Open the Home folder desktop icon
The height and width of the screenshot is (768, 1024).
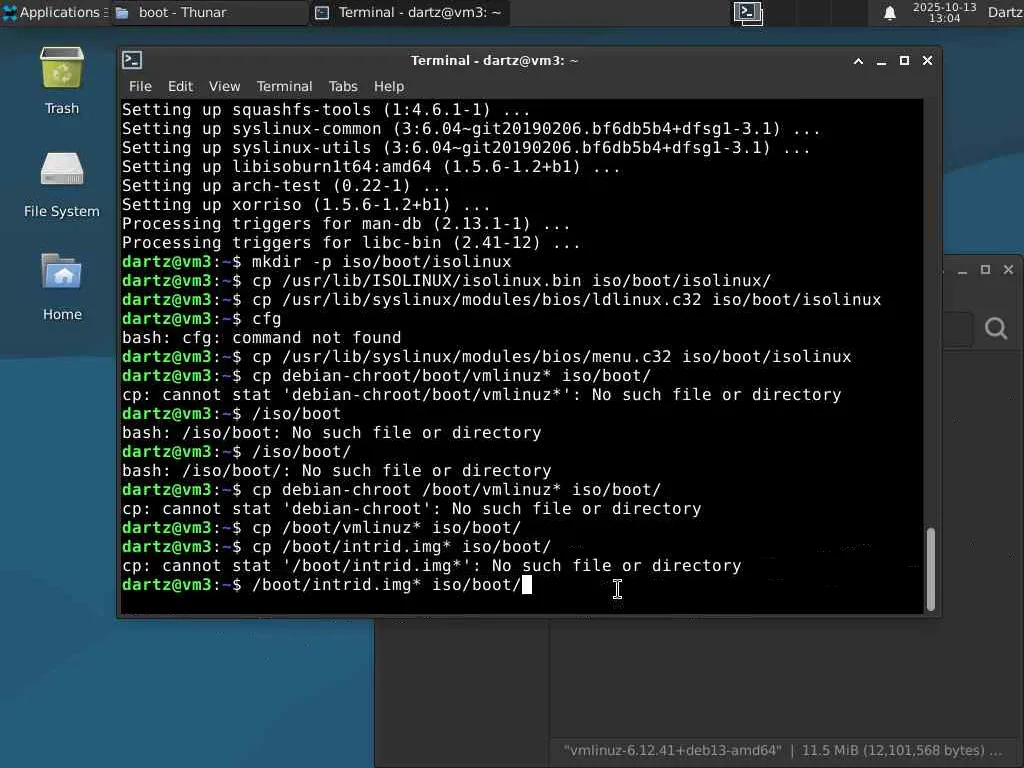[x=62, y=287]
